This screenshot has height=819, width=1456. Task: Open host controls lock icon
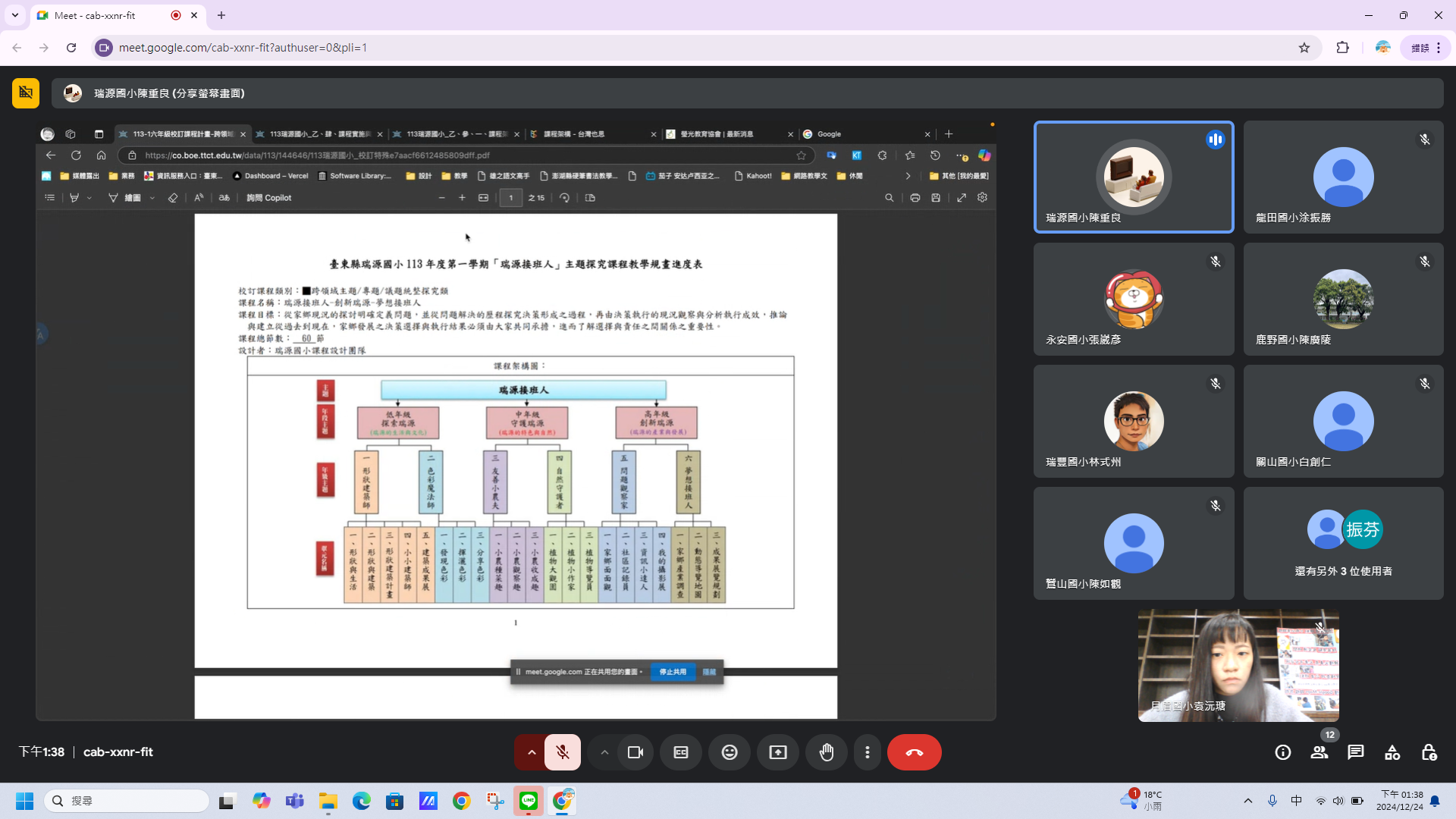pos(1429,752)
